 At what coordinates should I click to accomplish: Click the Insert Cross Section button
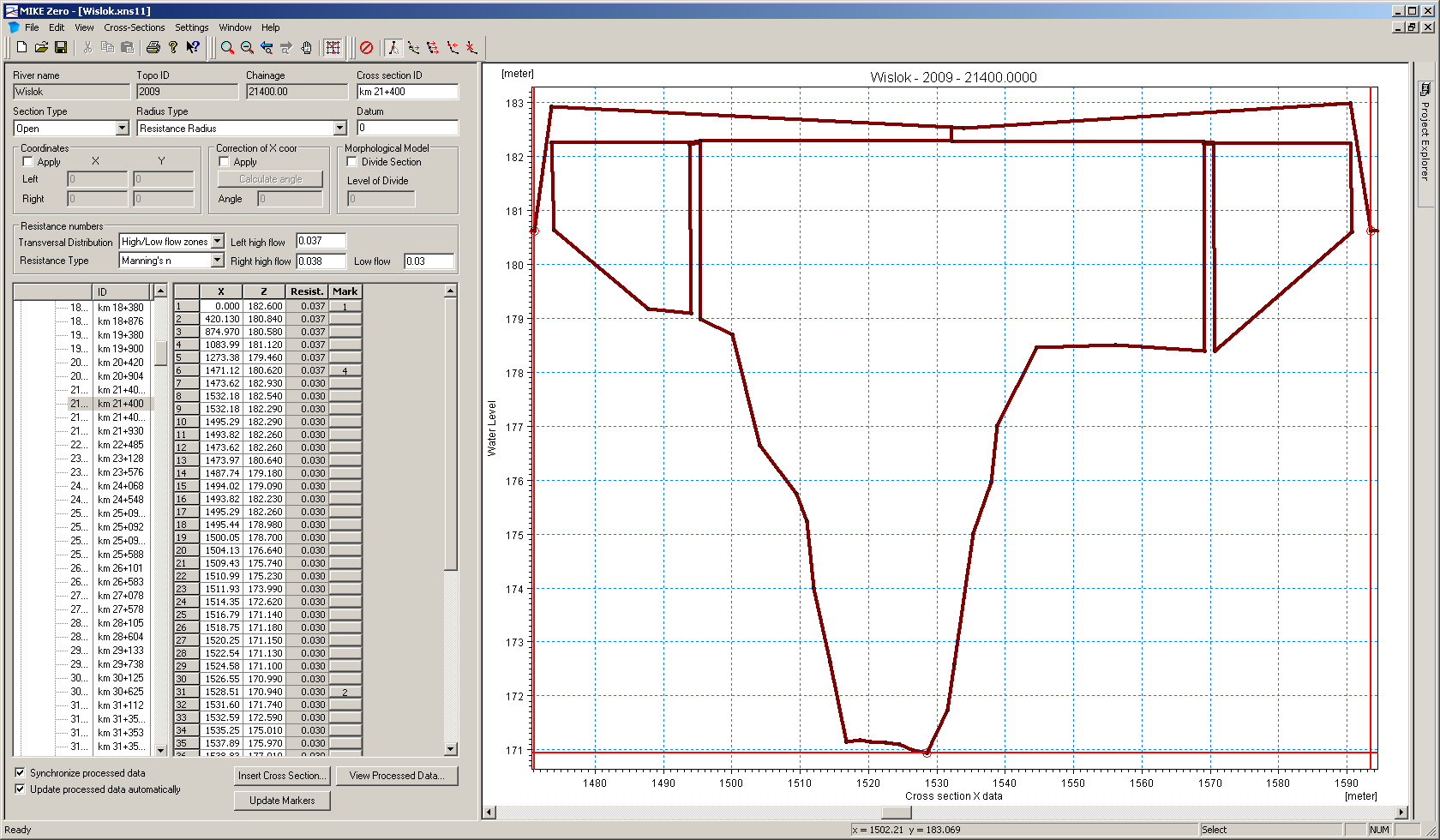282,776
